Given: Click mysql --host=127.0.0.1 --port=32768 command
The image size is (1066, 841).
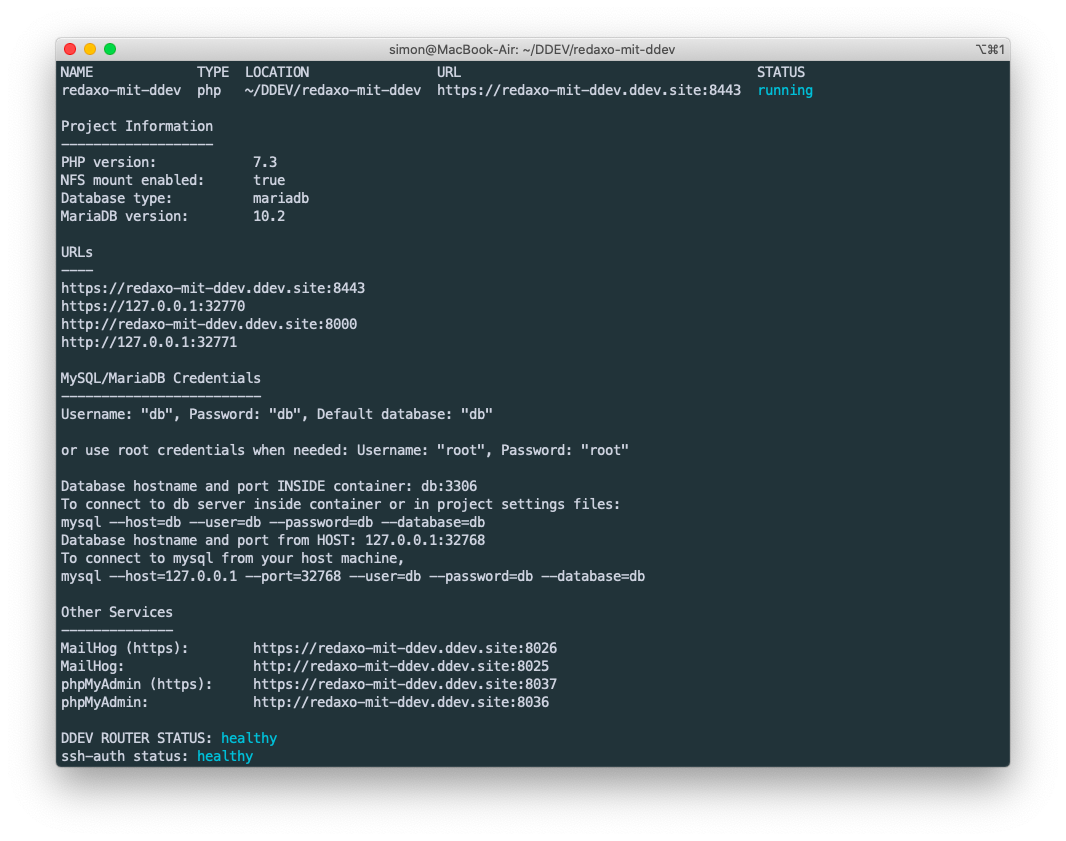Looking at the screenshot, I should (x=353, y=577).
